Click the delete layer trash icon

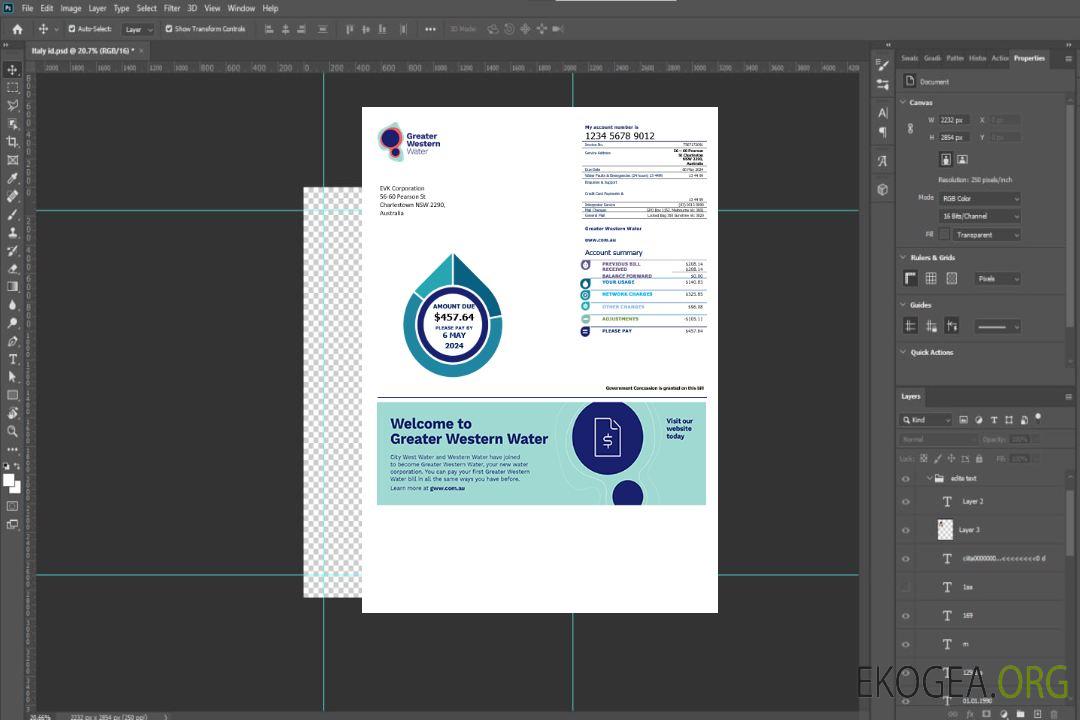[1054, 714]
